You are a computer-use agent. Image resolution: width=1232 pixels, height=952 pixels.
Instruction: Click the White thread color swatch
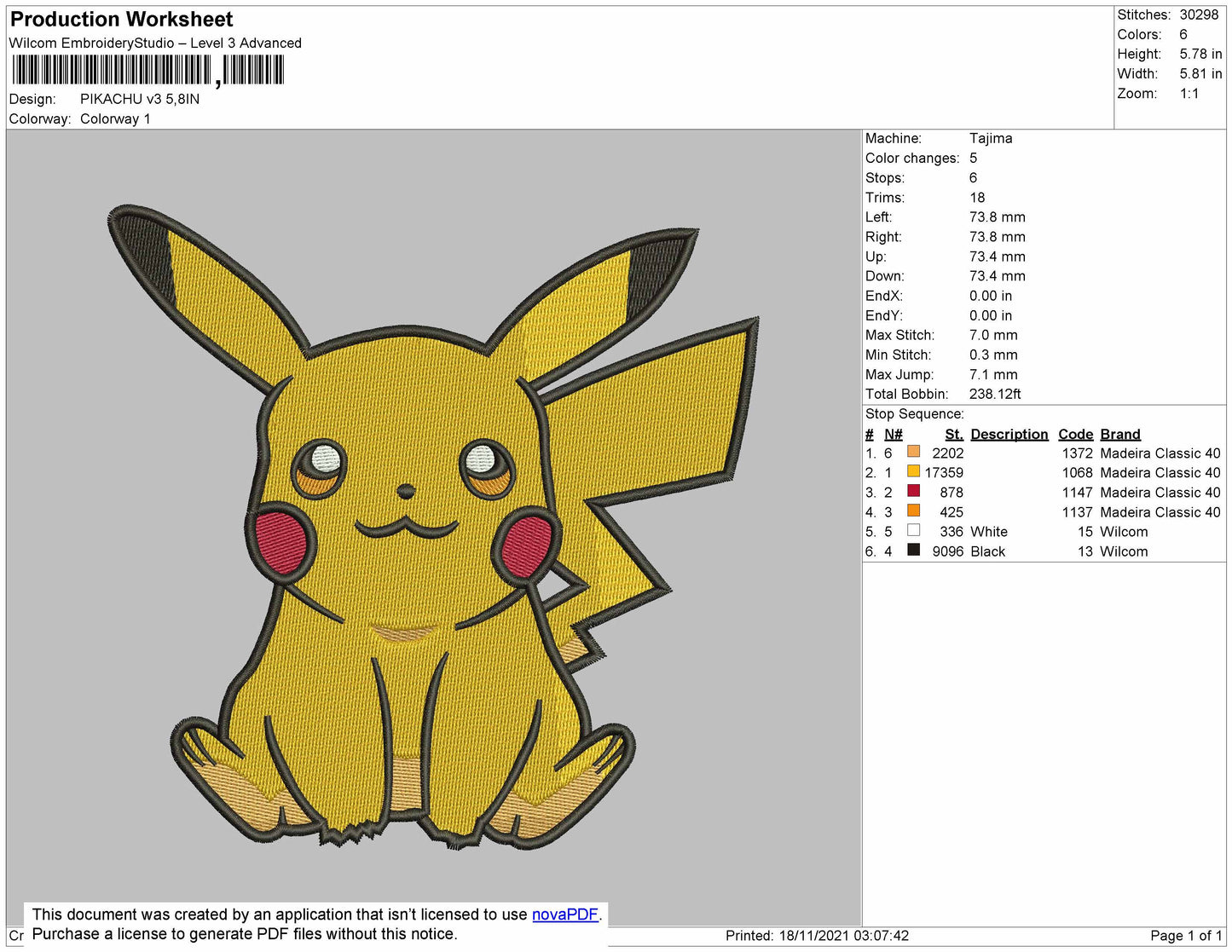coord(913,530)
